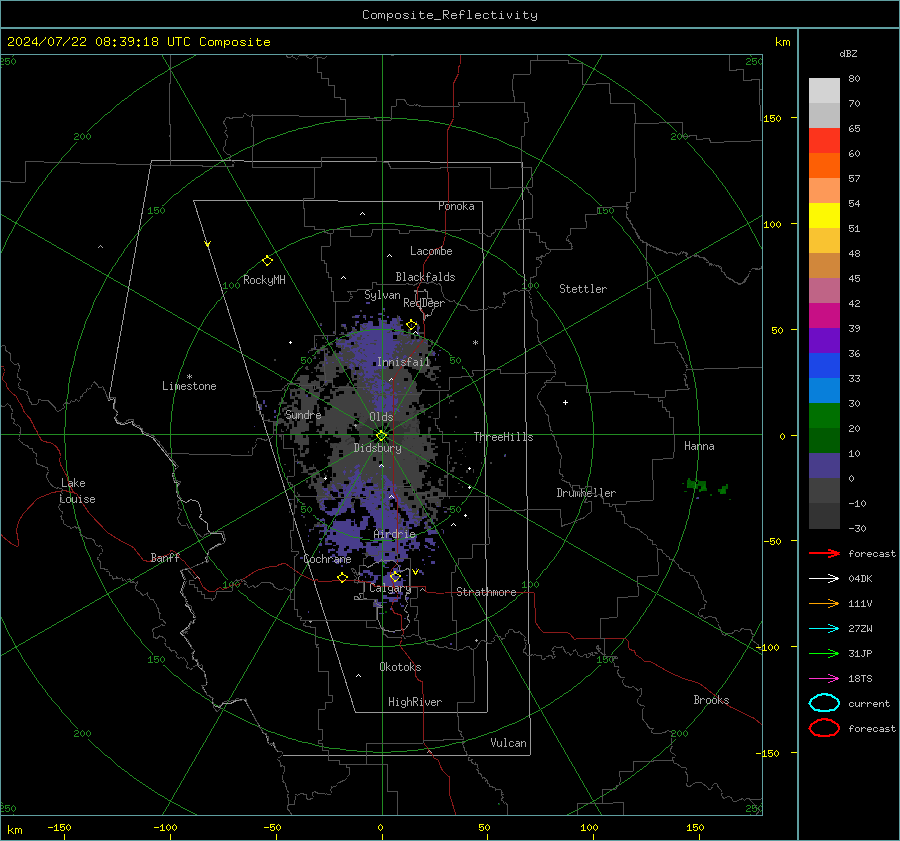Click the yellow radar-center diamond above Didsbury

pyautogui.click(x=381, y=436)
